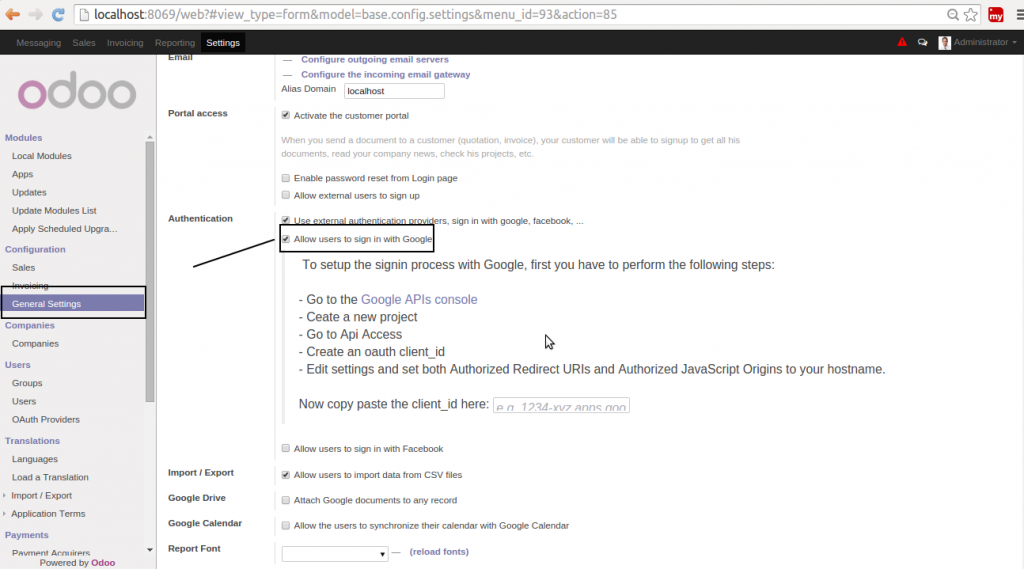Click the browser address bar URL
Image resolution: width=1024 pixels, height=569 pixels.
coord(355,14)
